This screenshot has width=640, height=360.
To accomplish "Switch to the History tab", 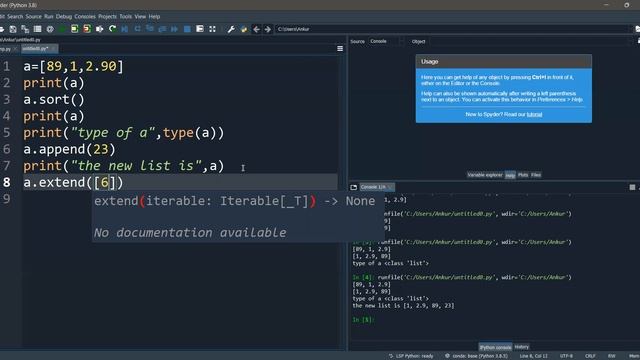I will (x=522, y=347).
